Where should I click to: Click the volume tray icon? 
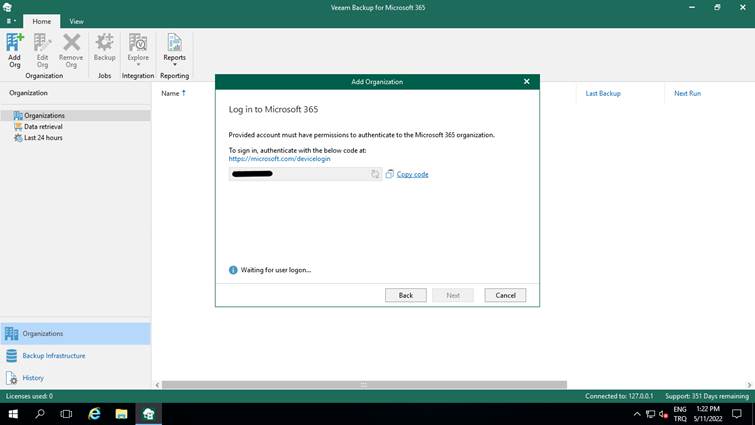(x=664, y=414)
